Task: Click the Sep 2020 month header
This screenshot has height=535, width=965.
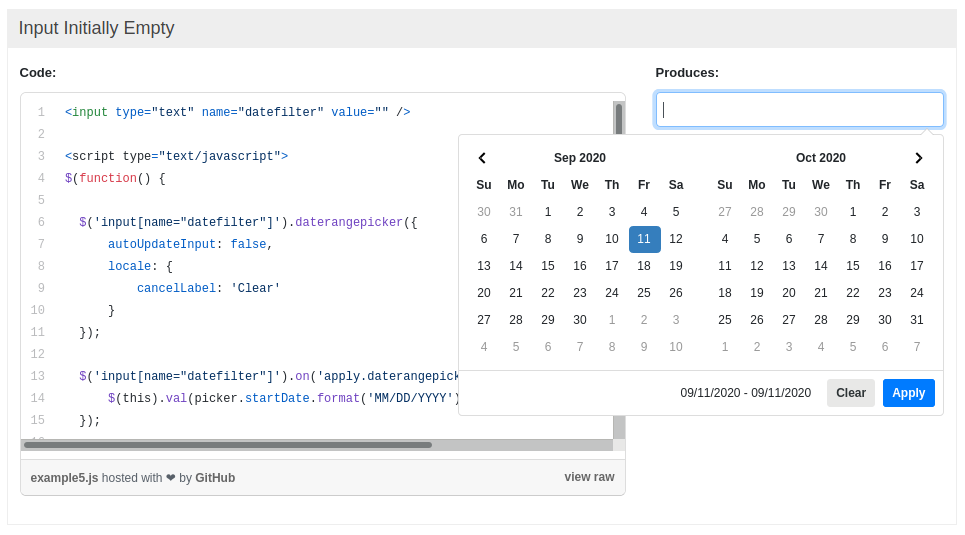Action: click(580, 158)
